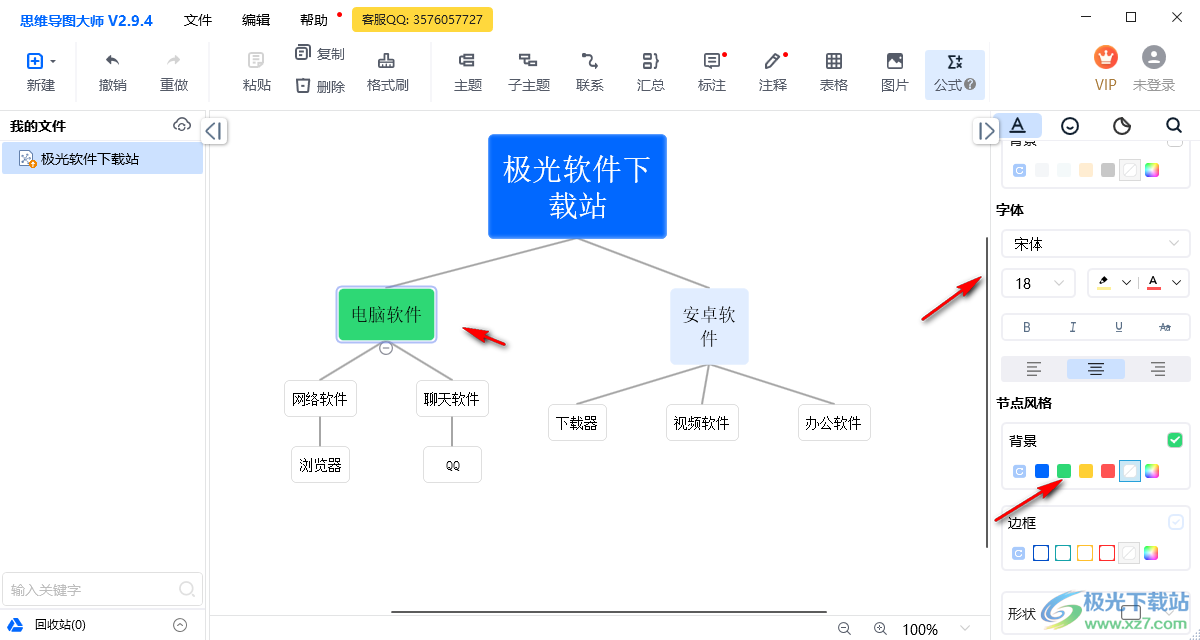Uncheck the 背景 checkbox under 节点风格

1175,440
